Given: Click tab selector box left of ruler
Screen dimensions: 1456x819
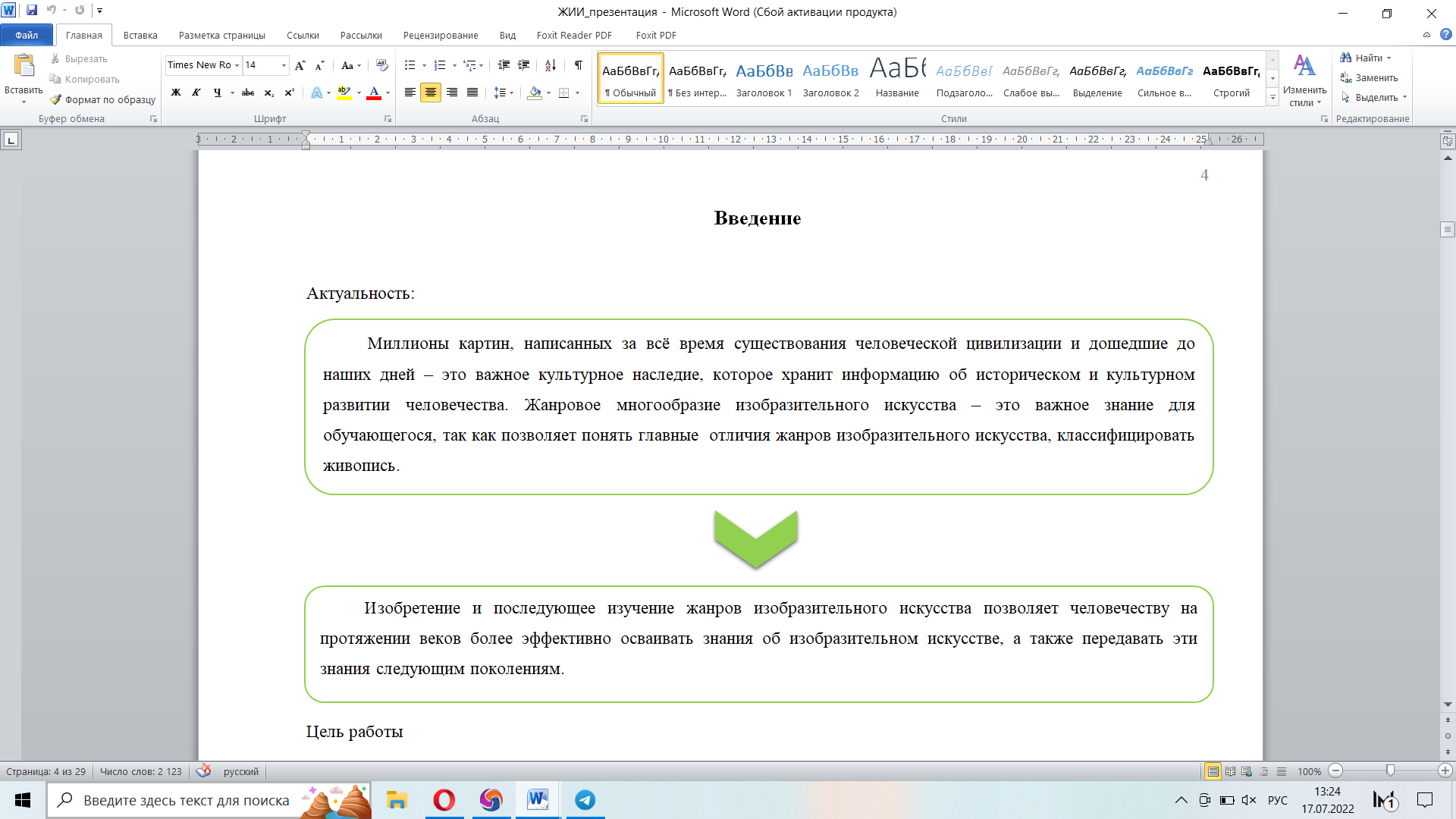Looking at the screenshot, I should [11, 140].
